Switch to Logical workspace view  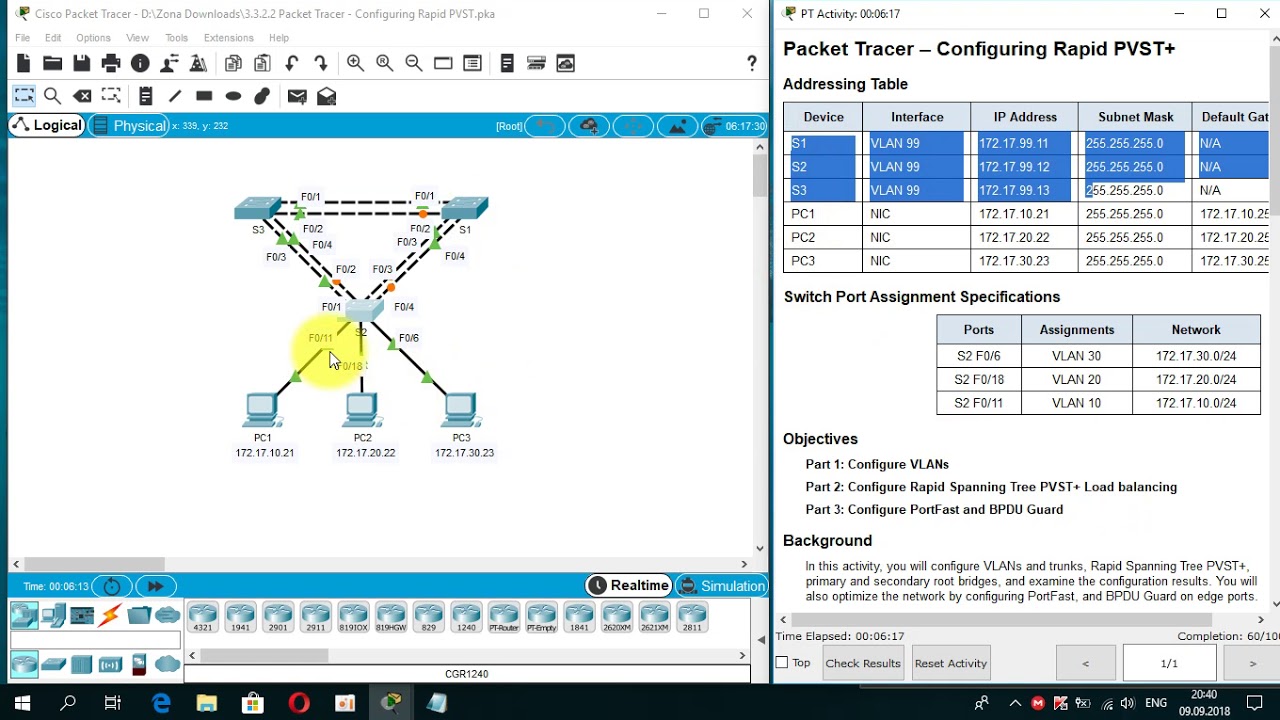(x=46, y=125)
